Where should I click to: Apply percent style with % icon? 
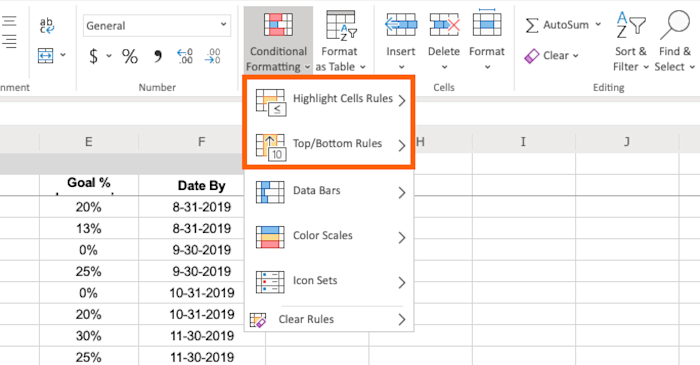[130, 57]
